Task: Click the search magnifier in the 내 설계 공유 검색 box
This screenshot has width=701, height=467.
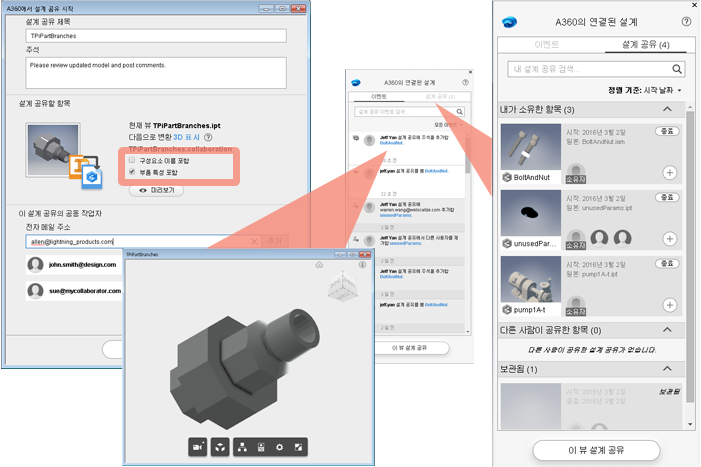Action: point(677,69)
